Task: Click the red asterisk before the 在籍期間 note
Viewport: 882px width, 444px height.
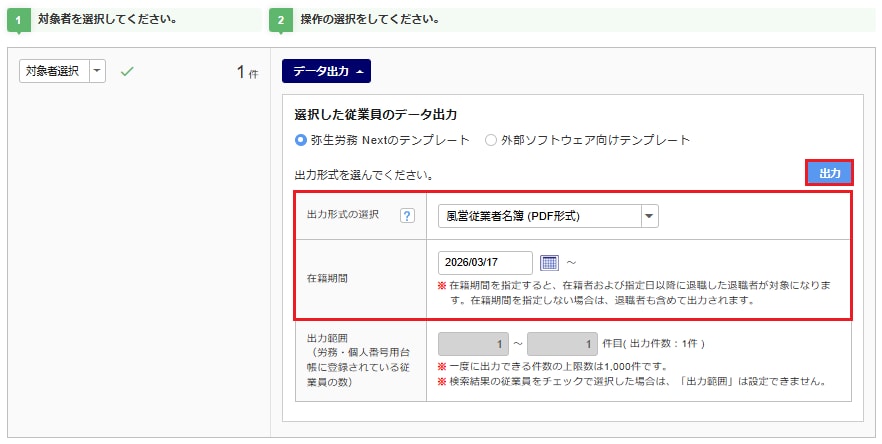Action: 443,286
